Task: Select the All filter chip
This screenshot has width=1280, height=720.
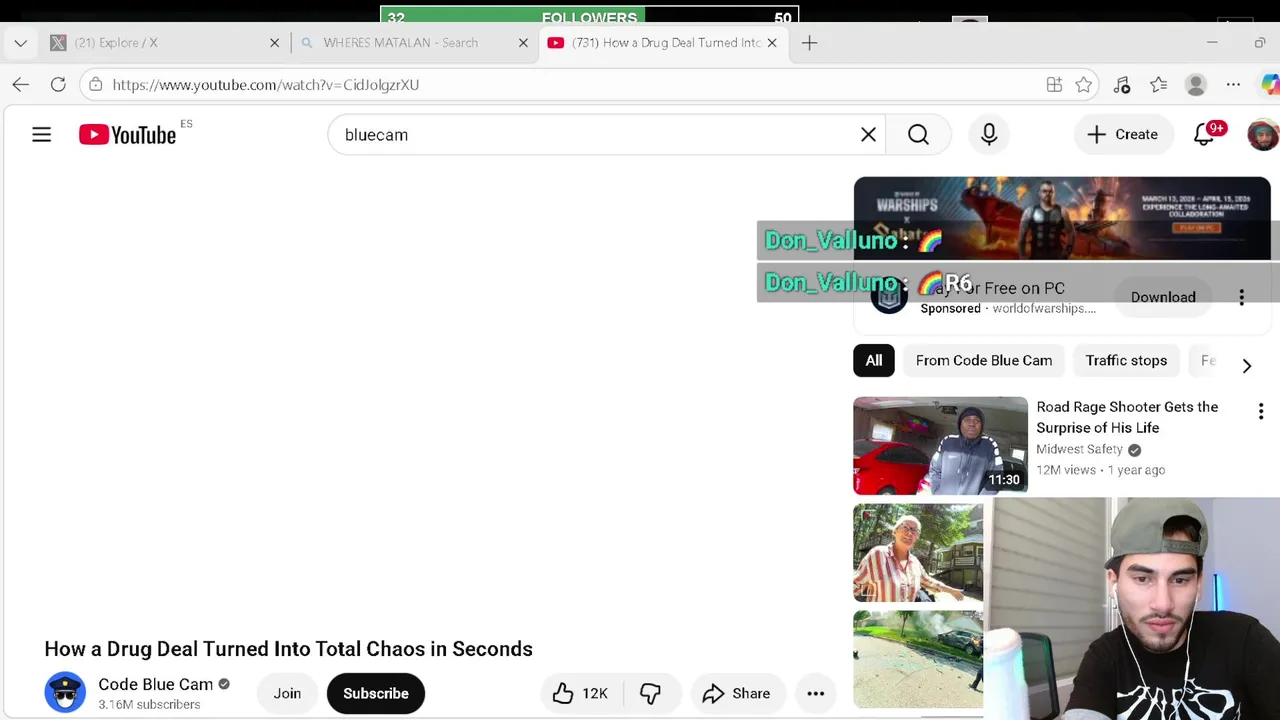Action: tap(873, 360)
